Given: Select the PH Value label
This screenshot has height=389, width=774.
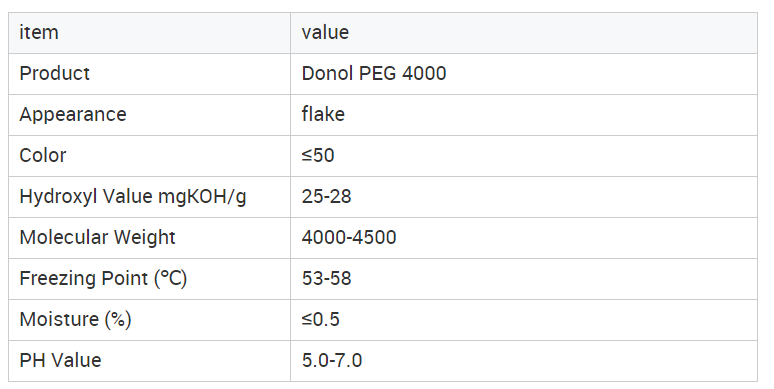Looking at the screenshot, I should [x=60, y=360].
